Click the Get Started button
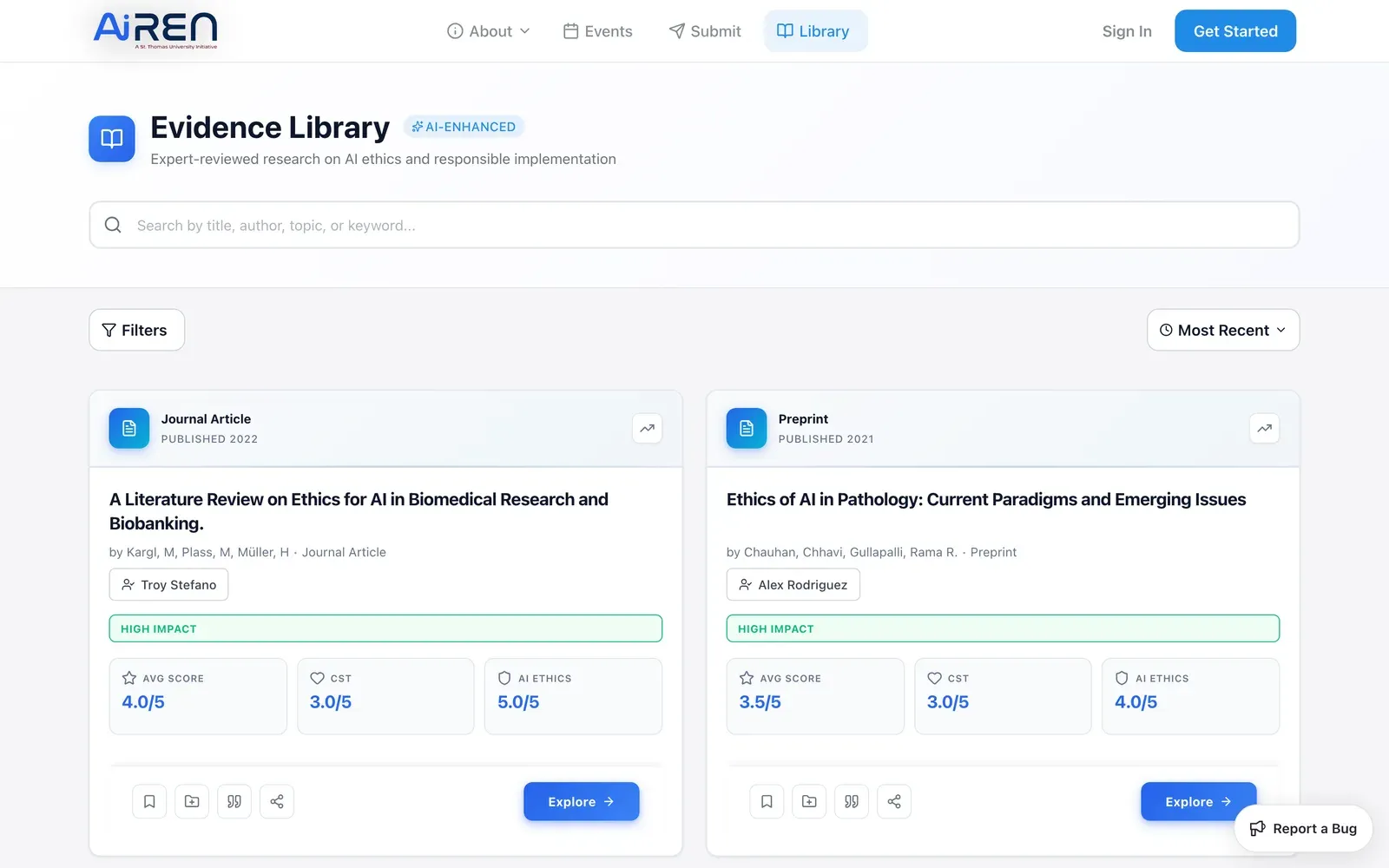The height and width of the screenshot is (868, 1389). 1235,31
